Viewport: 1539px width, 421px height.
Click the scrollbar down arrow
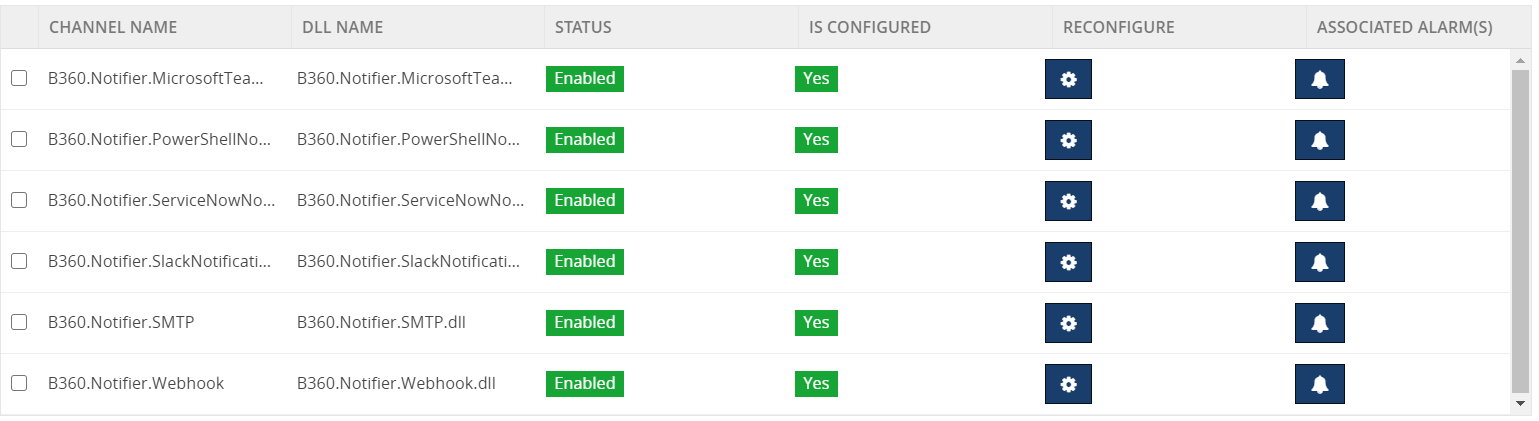[x=1521, y=403]
